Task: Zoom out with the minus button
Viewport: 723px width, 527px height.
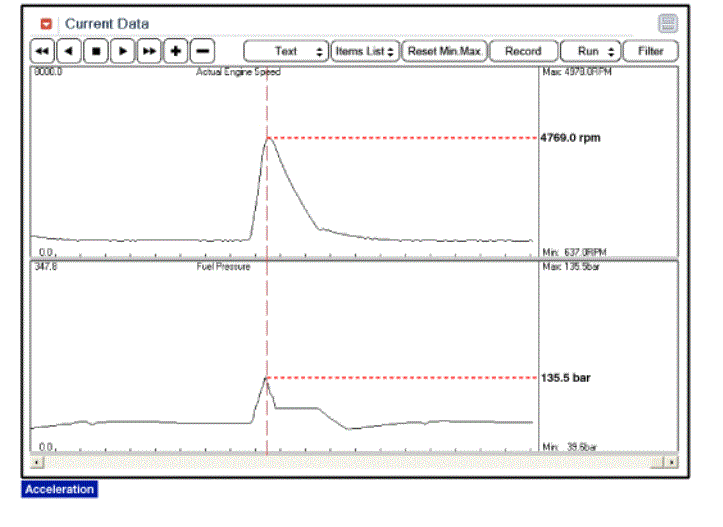Action: pyautogui.click(x=201, y=51)
